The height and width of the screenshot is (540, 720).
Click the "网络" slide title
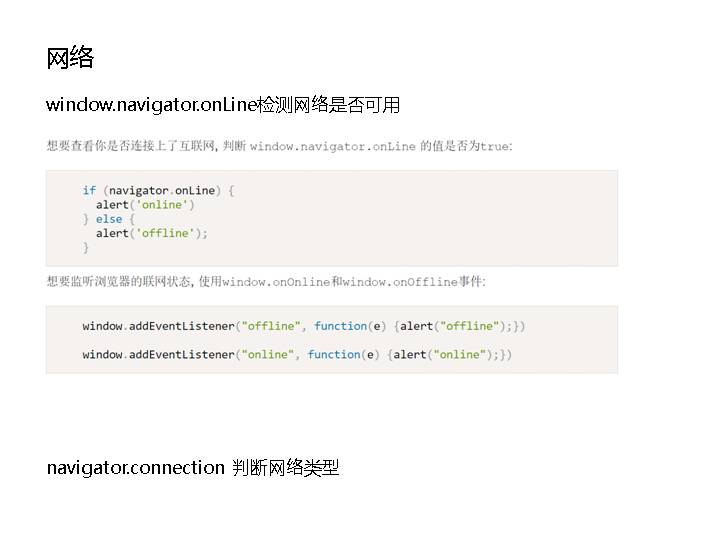pos(70,58)
